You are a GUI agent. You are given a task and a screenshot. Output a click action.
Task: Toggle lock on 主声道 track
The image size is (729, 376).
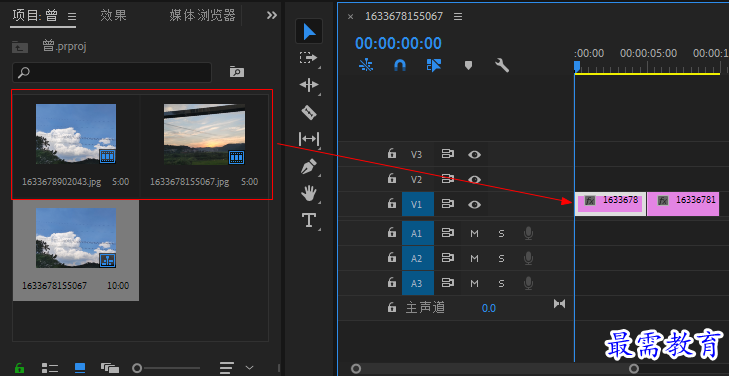click(392, 307)
